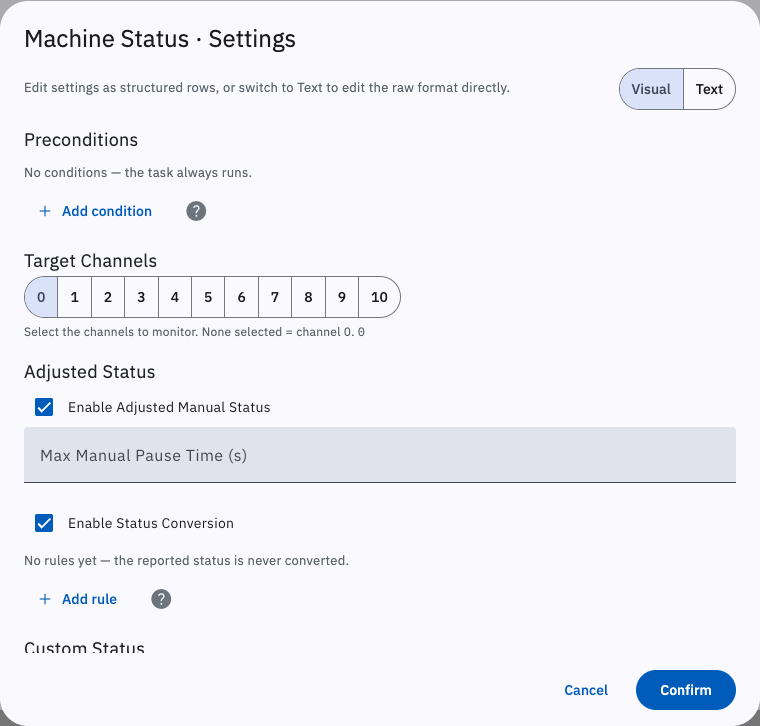Confirm the Machine Status settings
This screenshot has width=760, height=726.
686,690
